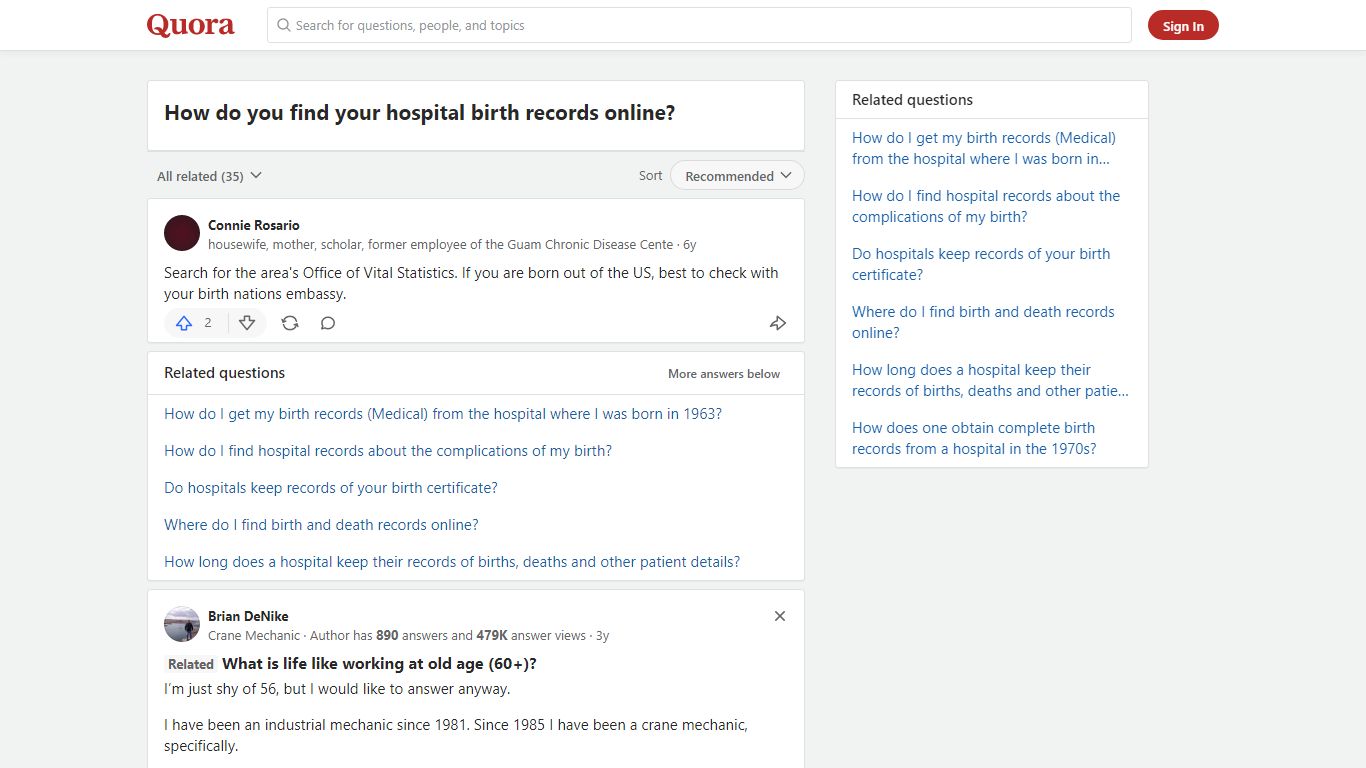Share Connie Rosario's answer using arrow icon
The height and width of the screenshot is (768, 1366).
[778, 323]
